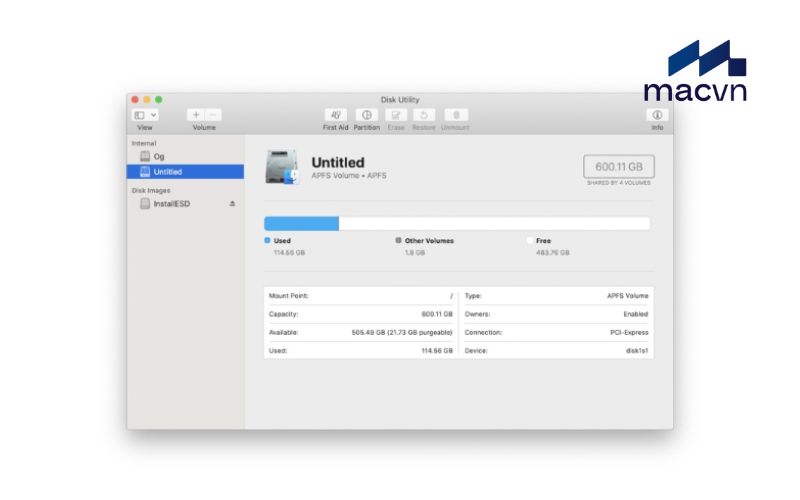Select the Untitled volume in sidebar
800x500 pixels.
pos(185,171)
